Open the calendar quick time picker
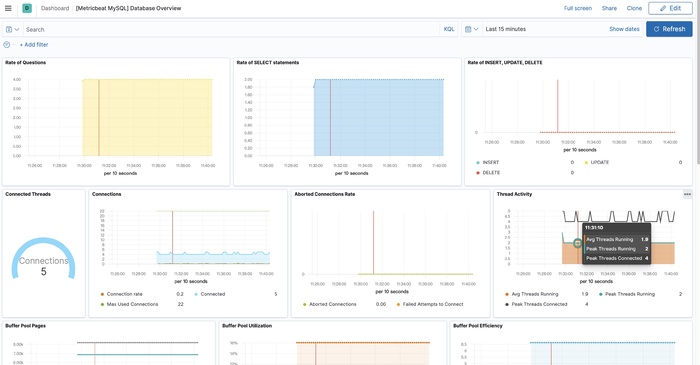 [471, 29]
